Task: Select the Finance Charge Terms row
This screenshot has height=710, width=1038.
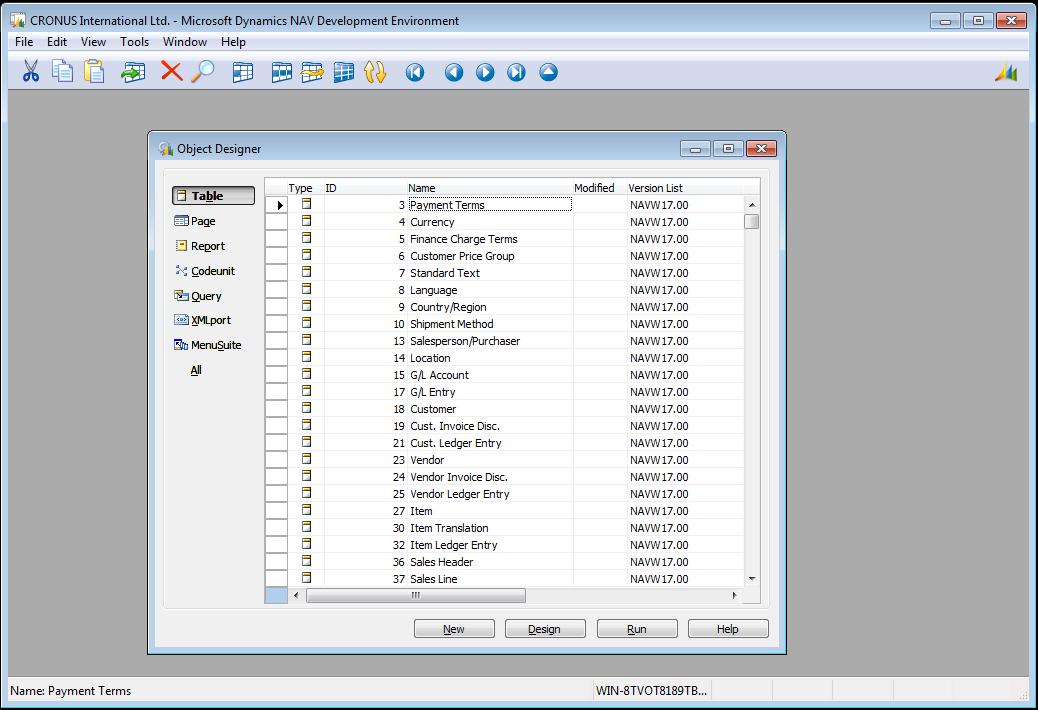Action: [504, 239]
